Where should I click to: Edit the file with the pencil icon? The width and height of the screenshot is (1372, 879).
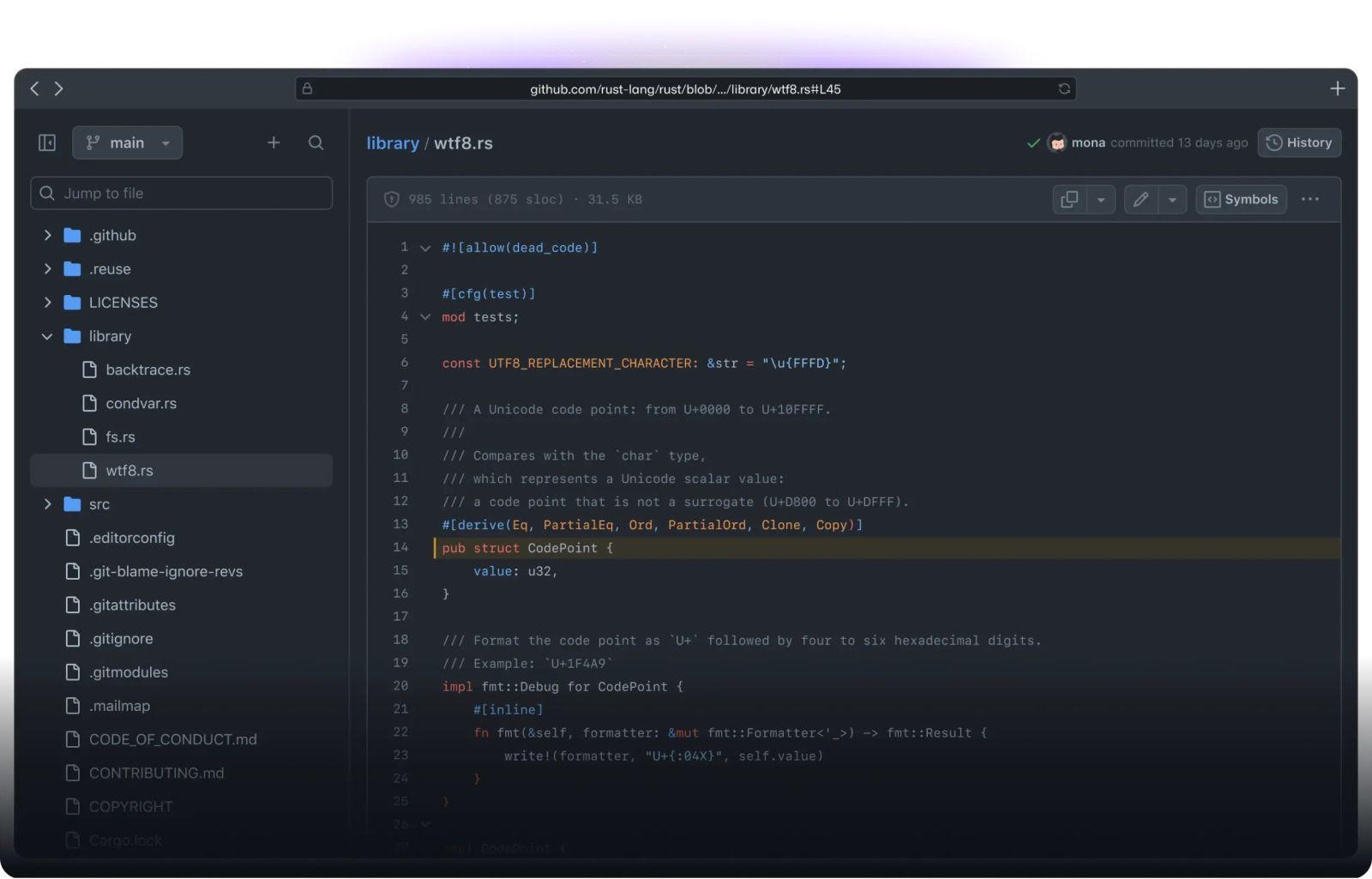click(x=1140, y=199)
